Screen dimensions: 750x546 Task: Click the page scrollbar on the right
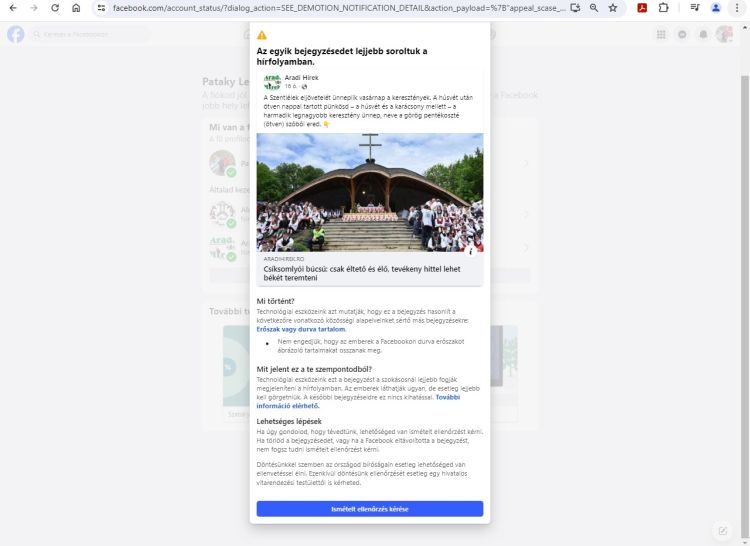click(745, 306)
